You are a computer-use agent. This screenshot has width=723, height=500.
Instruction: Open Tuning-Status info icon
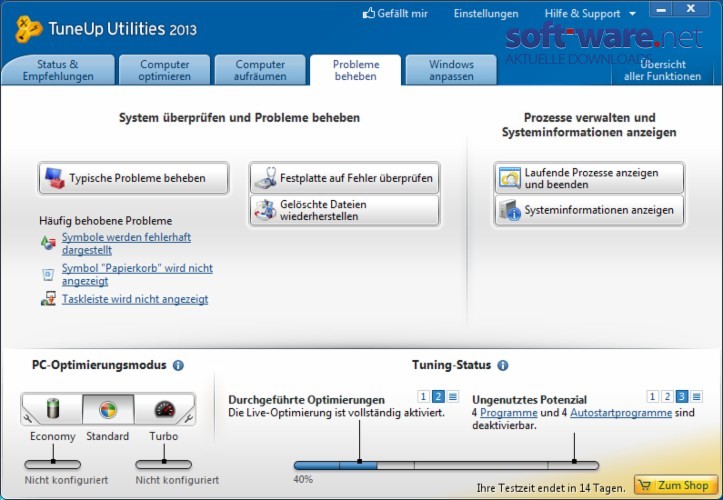(503, 365)
